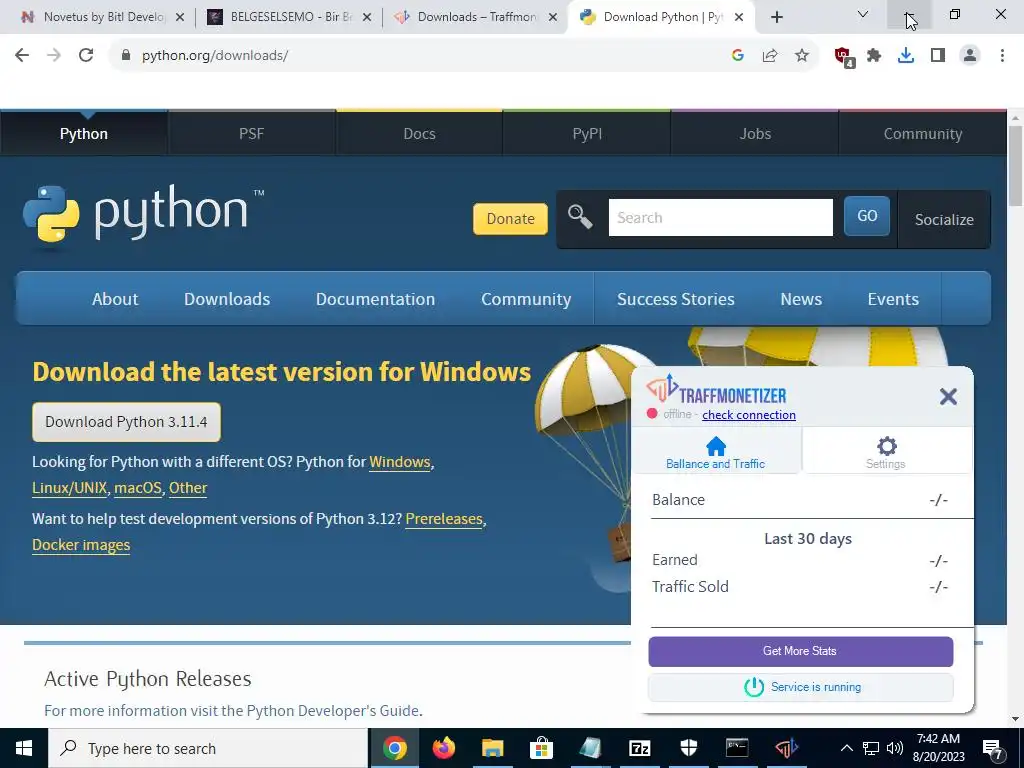Image resolution: width=1024 pixels, height=768 pixels.
Task: Open Success Stories nav menu
Action: click(x=675, y=299)
